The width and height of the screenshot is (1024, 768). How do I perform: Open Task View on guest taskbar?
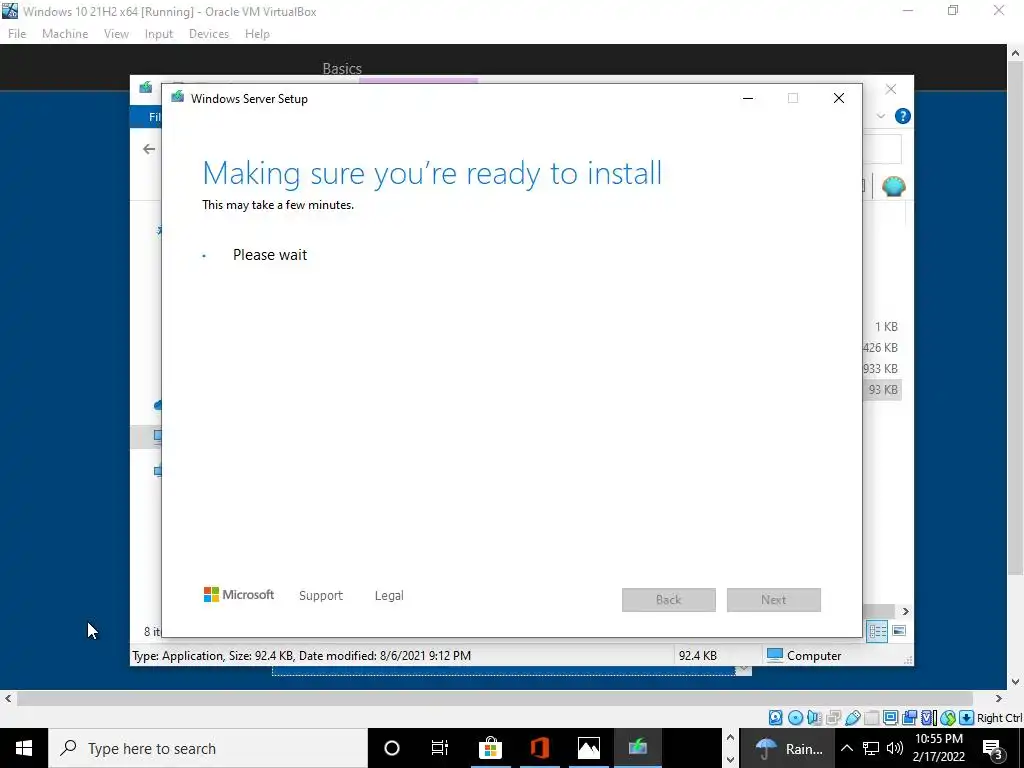coord(440,748)
